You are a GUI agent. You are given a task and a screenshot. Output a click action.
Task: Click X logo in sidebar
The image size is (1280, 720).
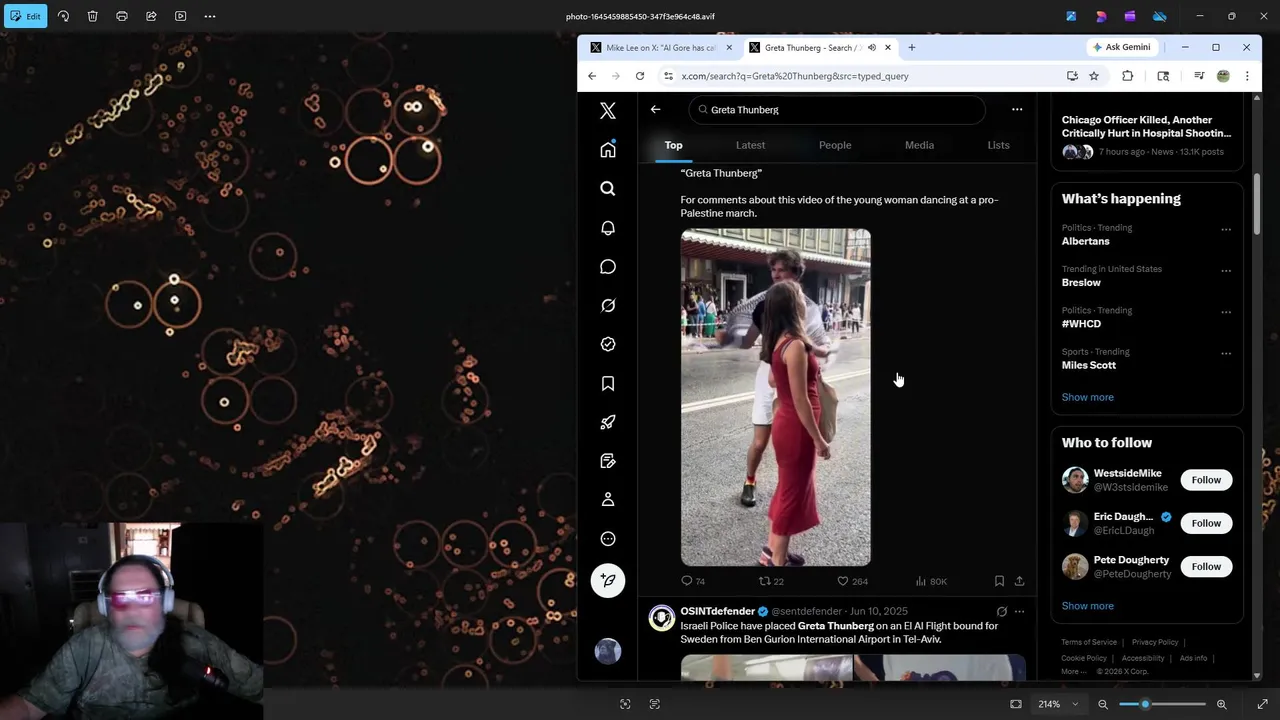coord(608,111)
